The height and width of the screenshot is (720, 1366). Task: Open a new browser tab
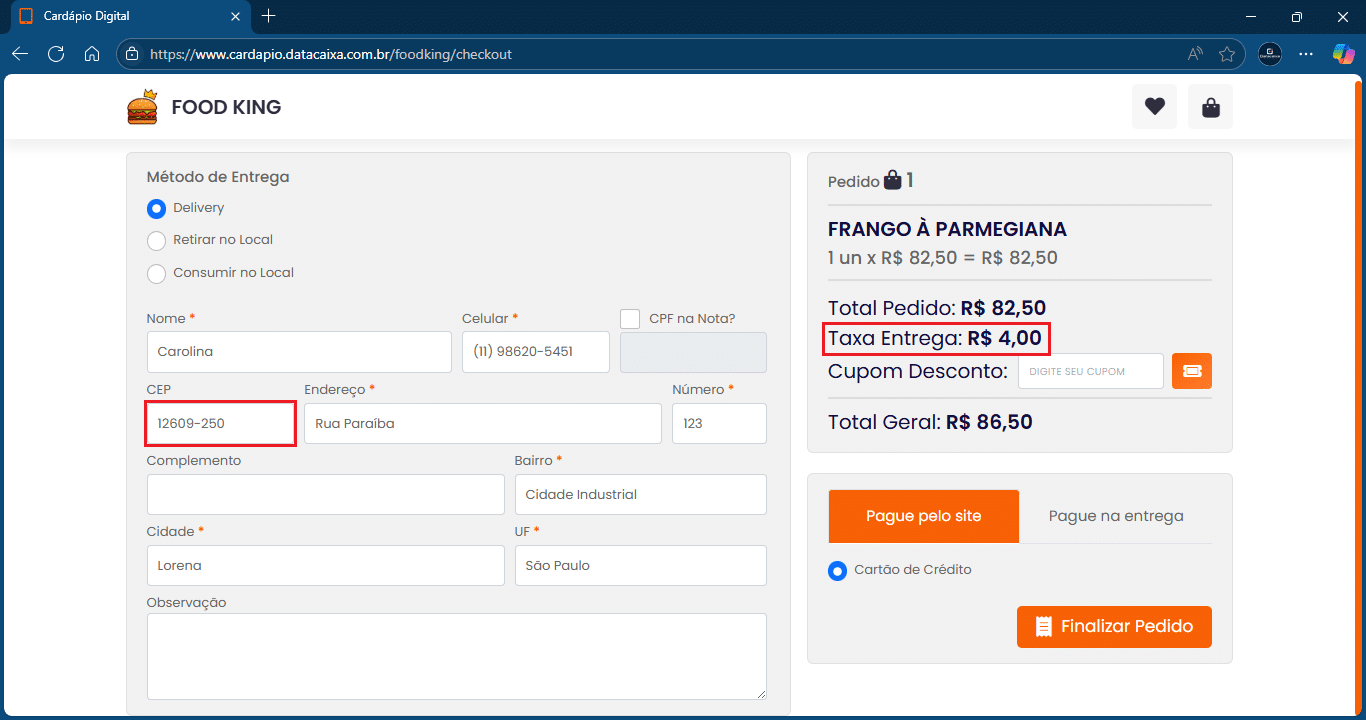(268, 16)
